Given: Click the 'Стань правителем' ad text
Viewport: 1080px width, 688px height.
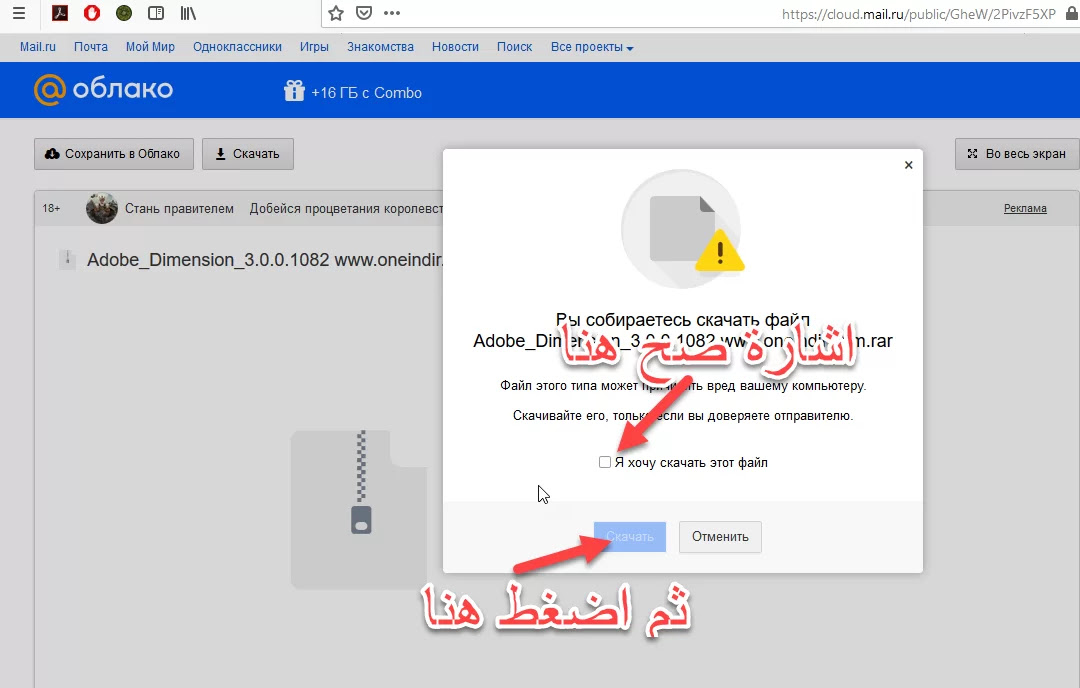Looking at the screenshot, I should pyautogui.click(x=179, y=209).
